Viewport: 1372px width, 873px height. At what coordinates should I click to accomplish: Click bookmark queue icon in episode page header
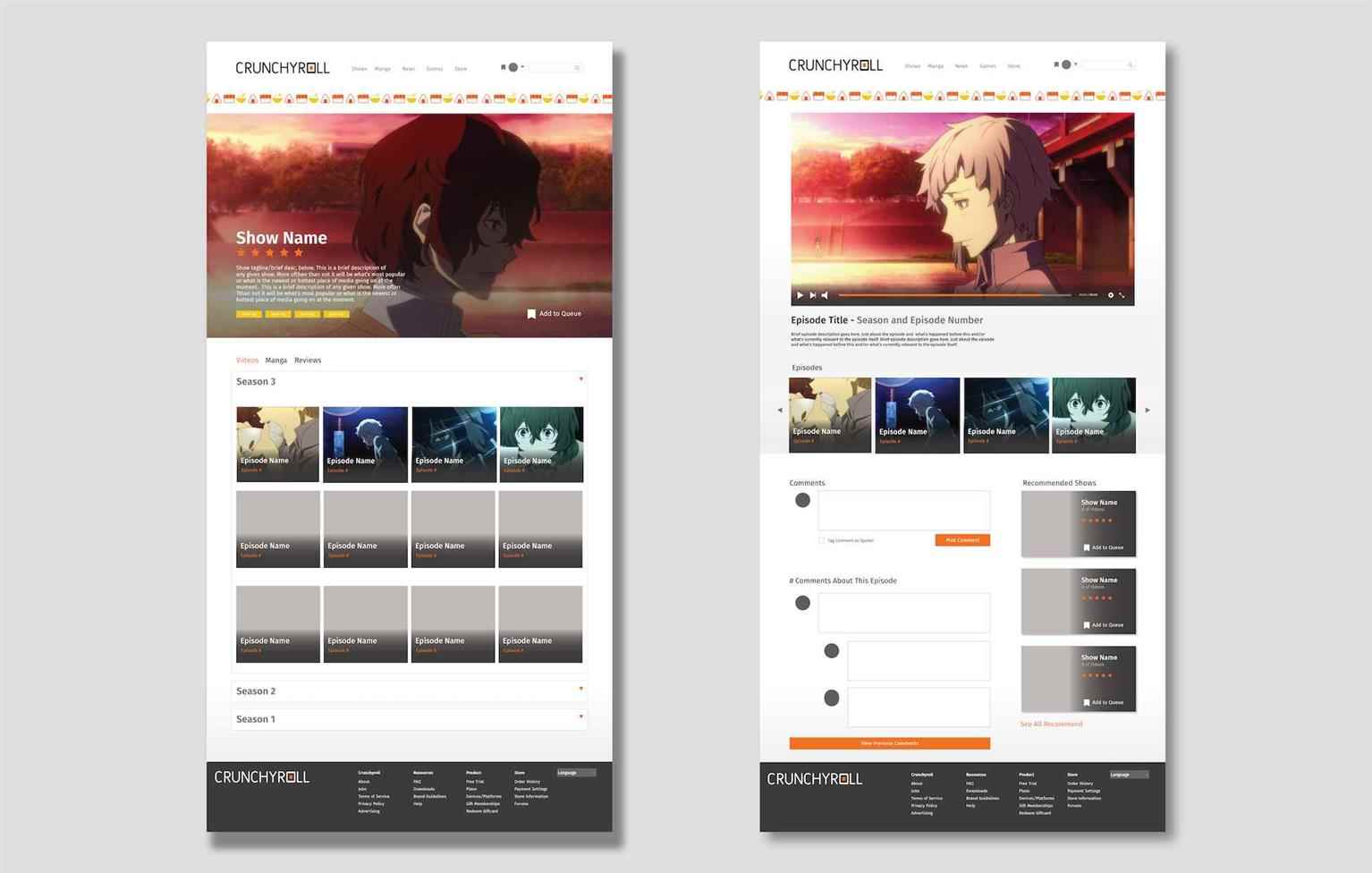(x=1056, y=64)
